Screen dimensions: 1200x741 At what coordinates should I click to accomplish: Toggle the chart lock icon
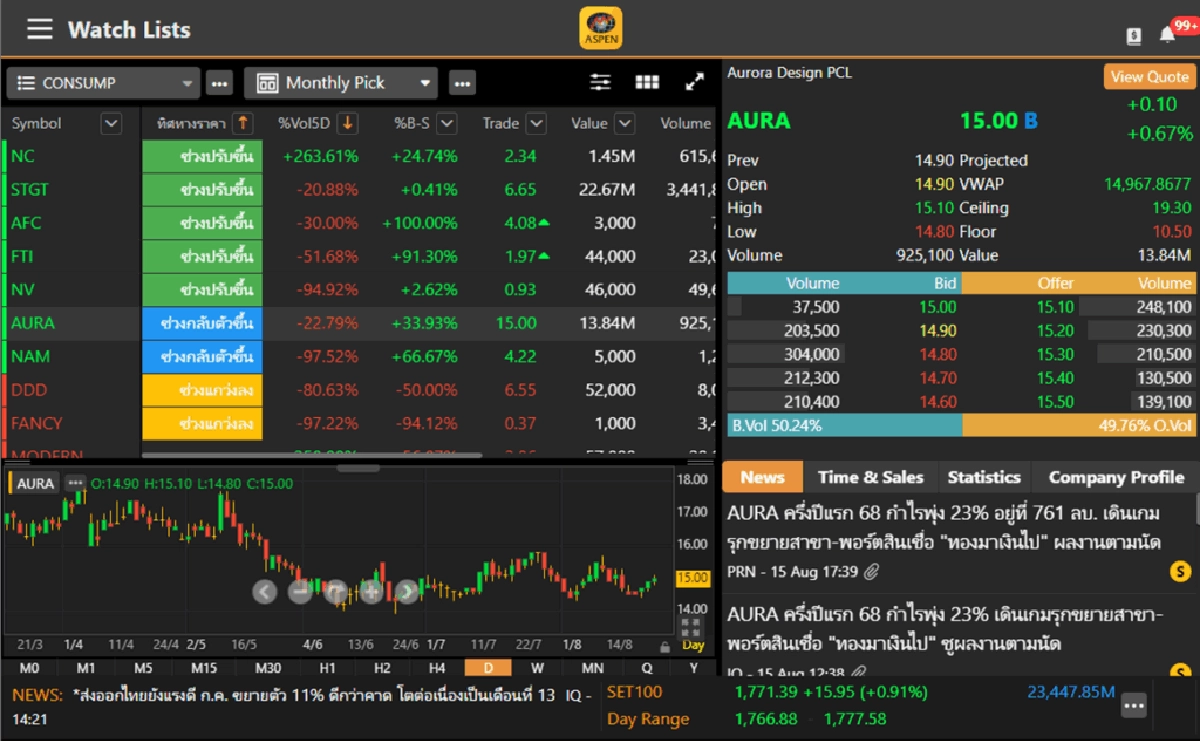[665, 647]
